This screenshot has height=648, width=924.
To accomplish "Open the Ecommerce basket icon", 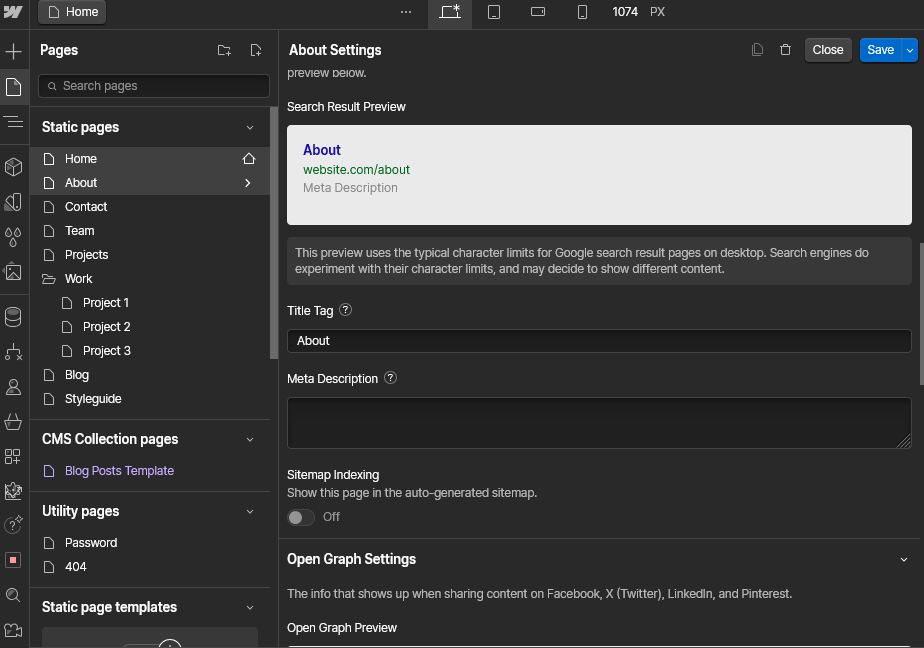I will (x=13, y=422).
